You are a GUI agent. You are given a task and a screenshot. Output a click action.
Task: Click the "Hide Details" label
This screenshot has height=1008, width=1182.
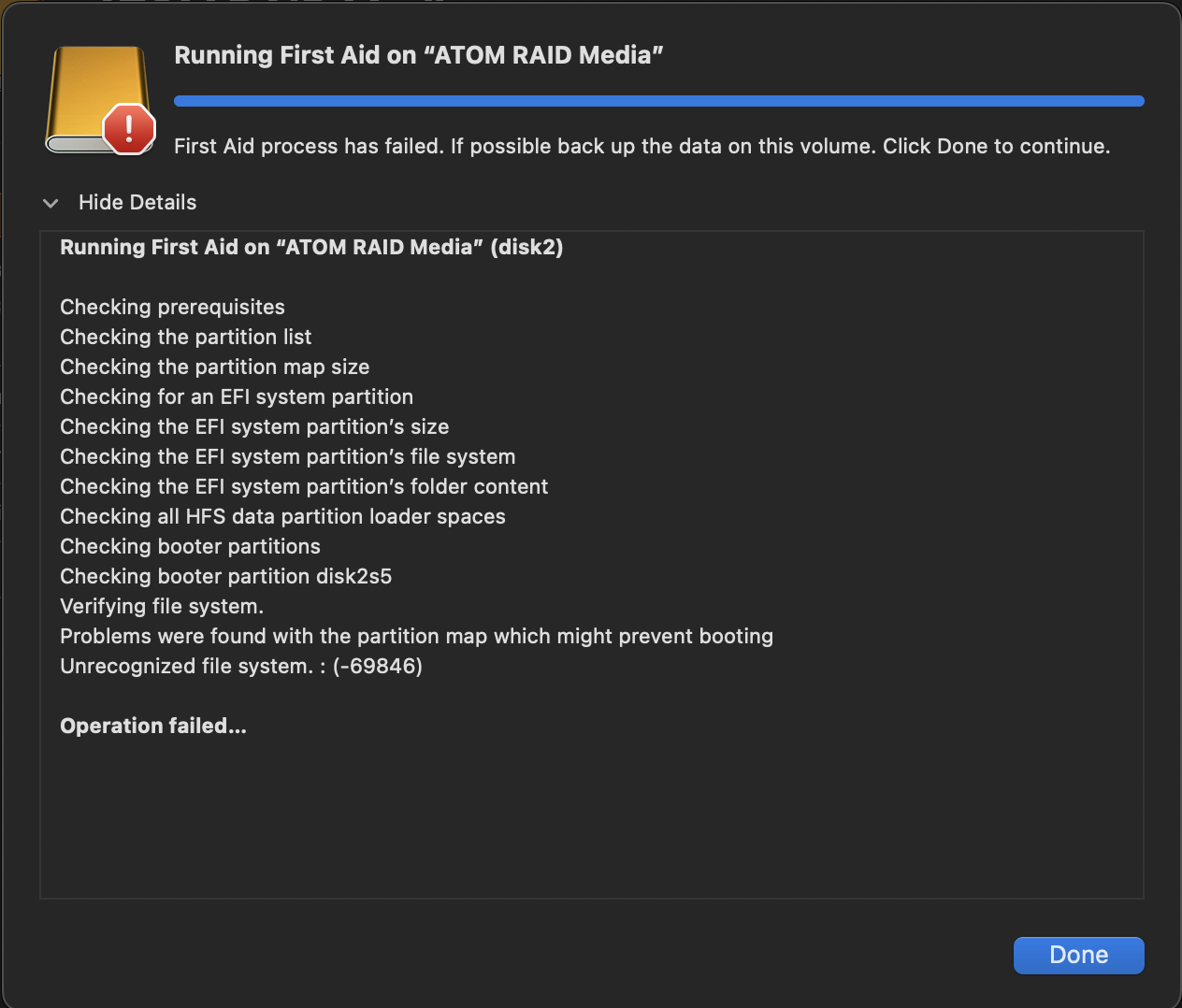tap(137, 203)
